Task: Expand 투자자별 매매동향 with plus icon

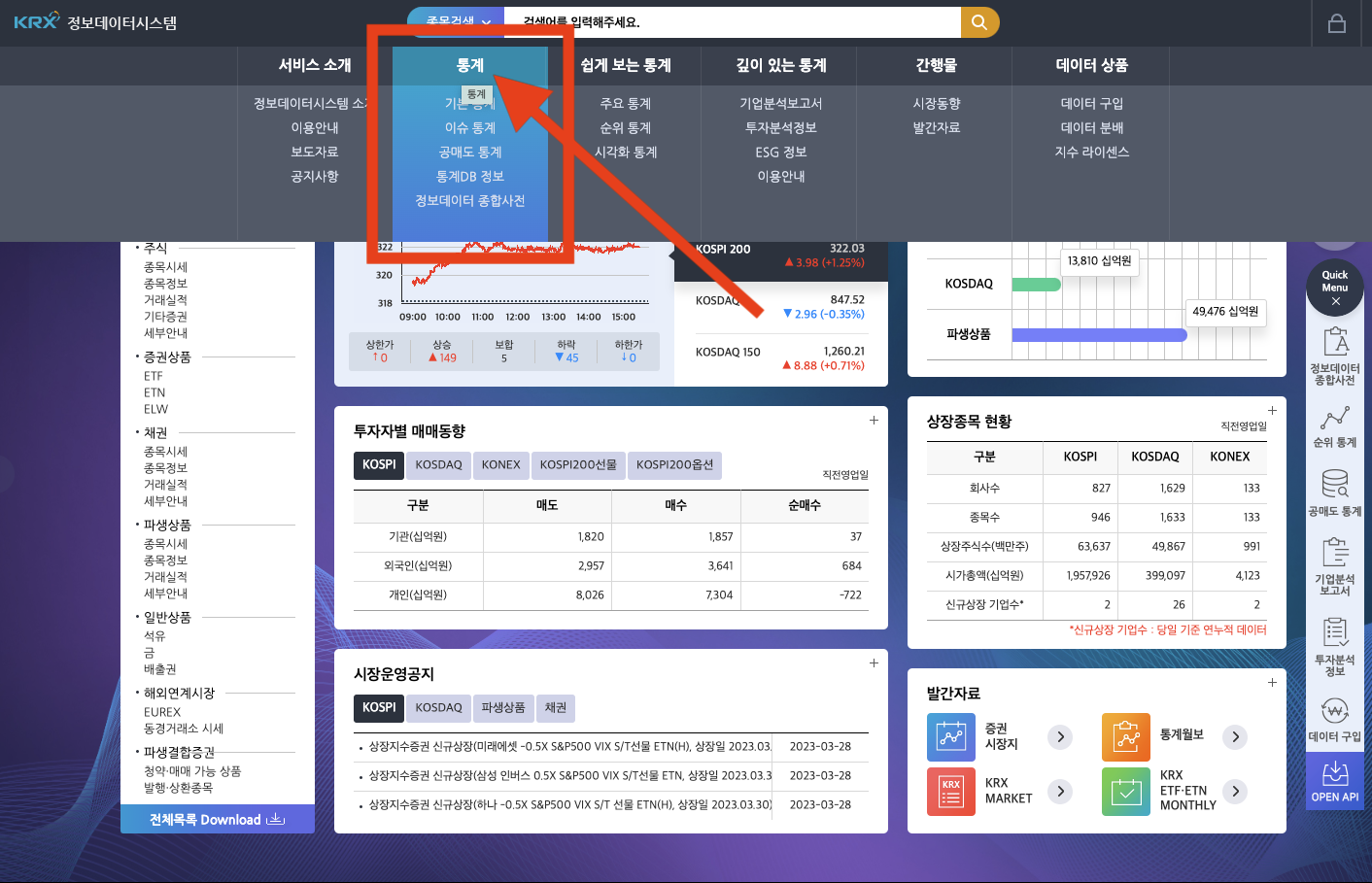Action: [x=874, y=421]
